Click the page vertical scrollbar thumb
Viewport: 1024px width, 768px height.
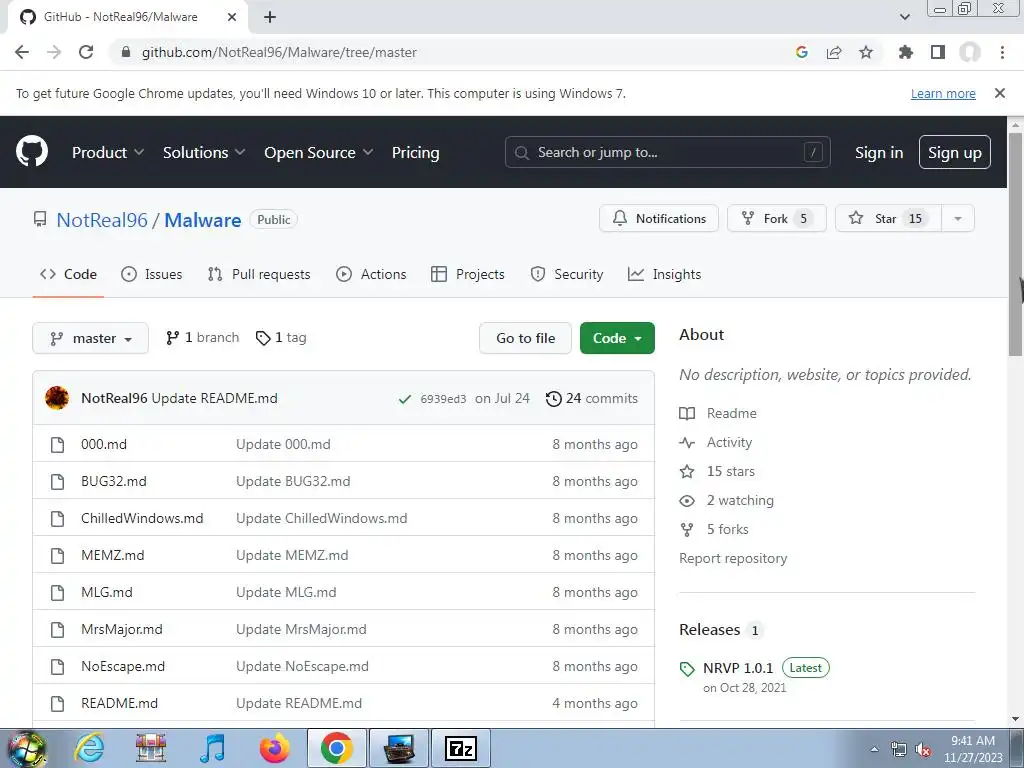pyautogui.click(x=1015, y=245)
